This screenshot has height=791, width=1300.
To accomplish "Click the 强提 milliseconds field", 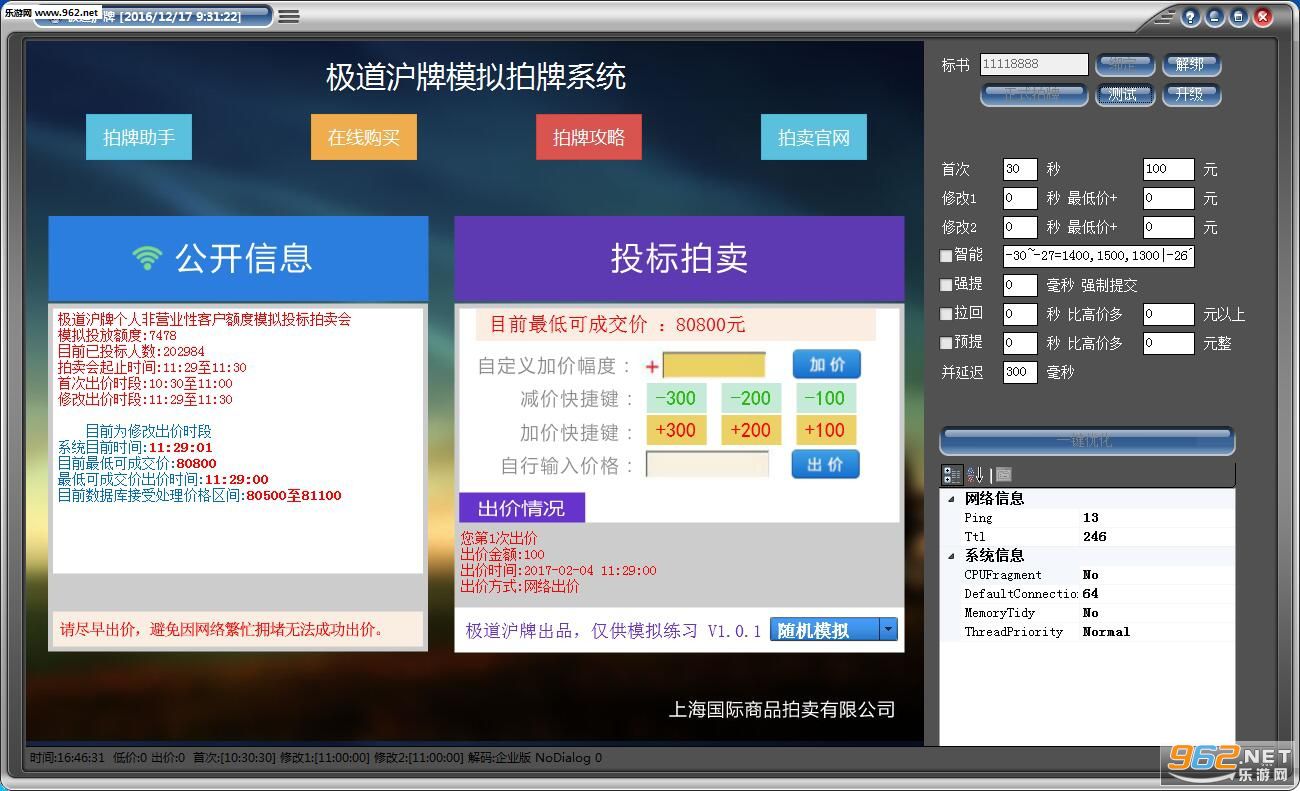I will 1020,285.
